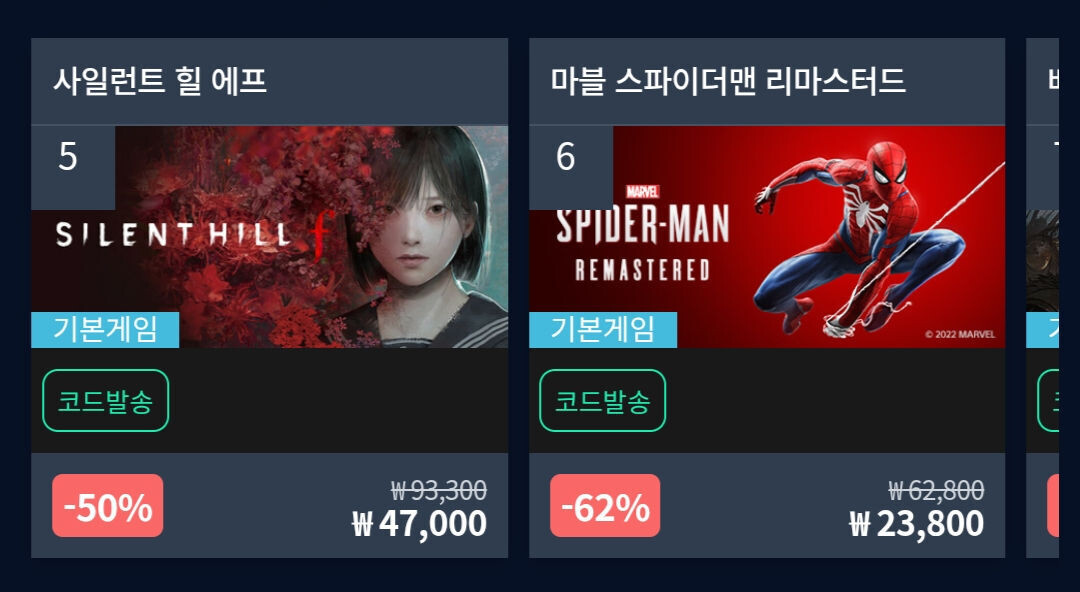
Task: Click 기본게임 tag on Spider-Man card
Action: (603, 329)
